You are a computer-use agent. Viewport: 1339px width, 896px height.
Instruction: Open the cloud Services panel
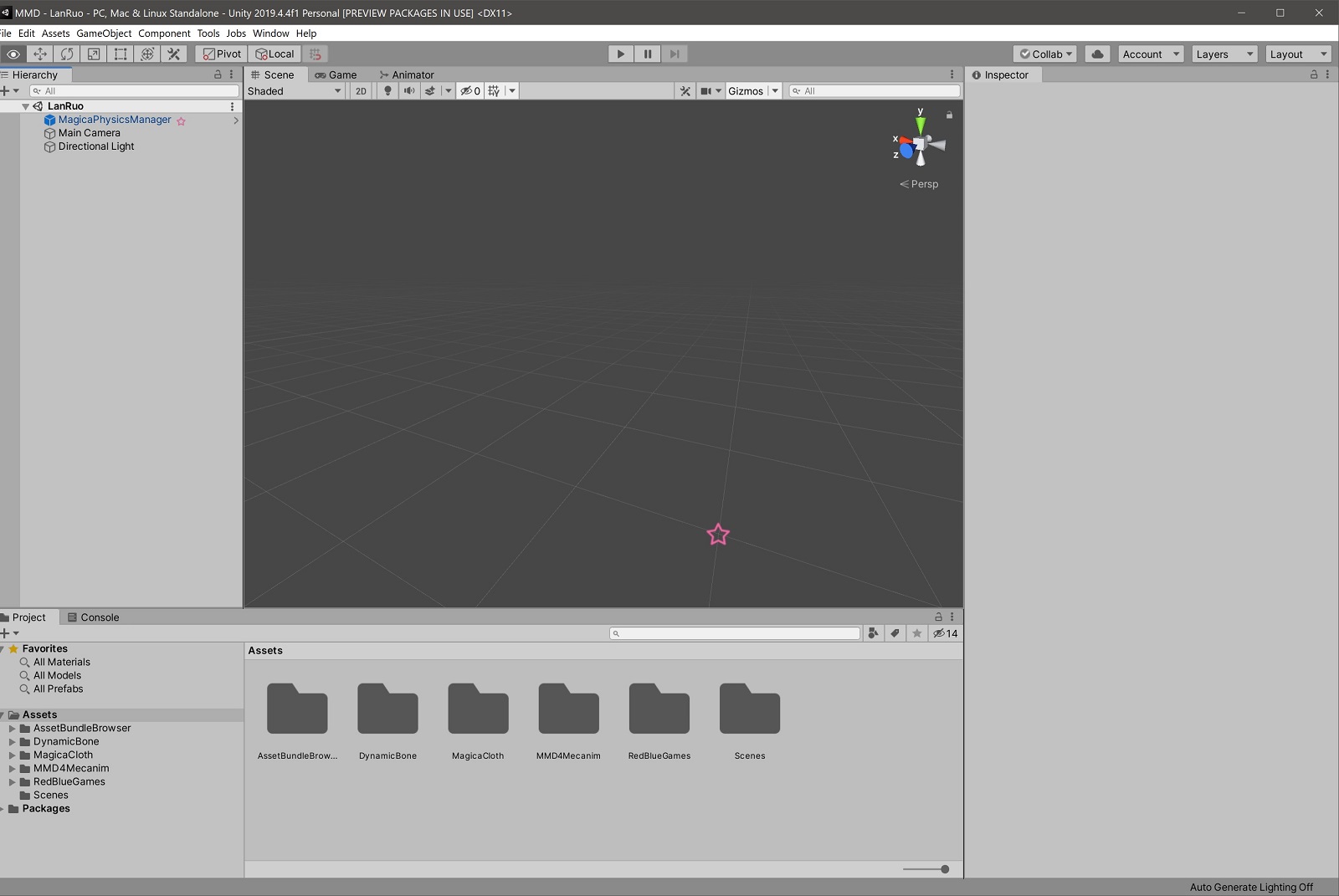pyautogui.click(x=1097, y=54)
